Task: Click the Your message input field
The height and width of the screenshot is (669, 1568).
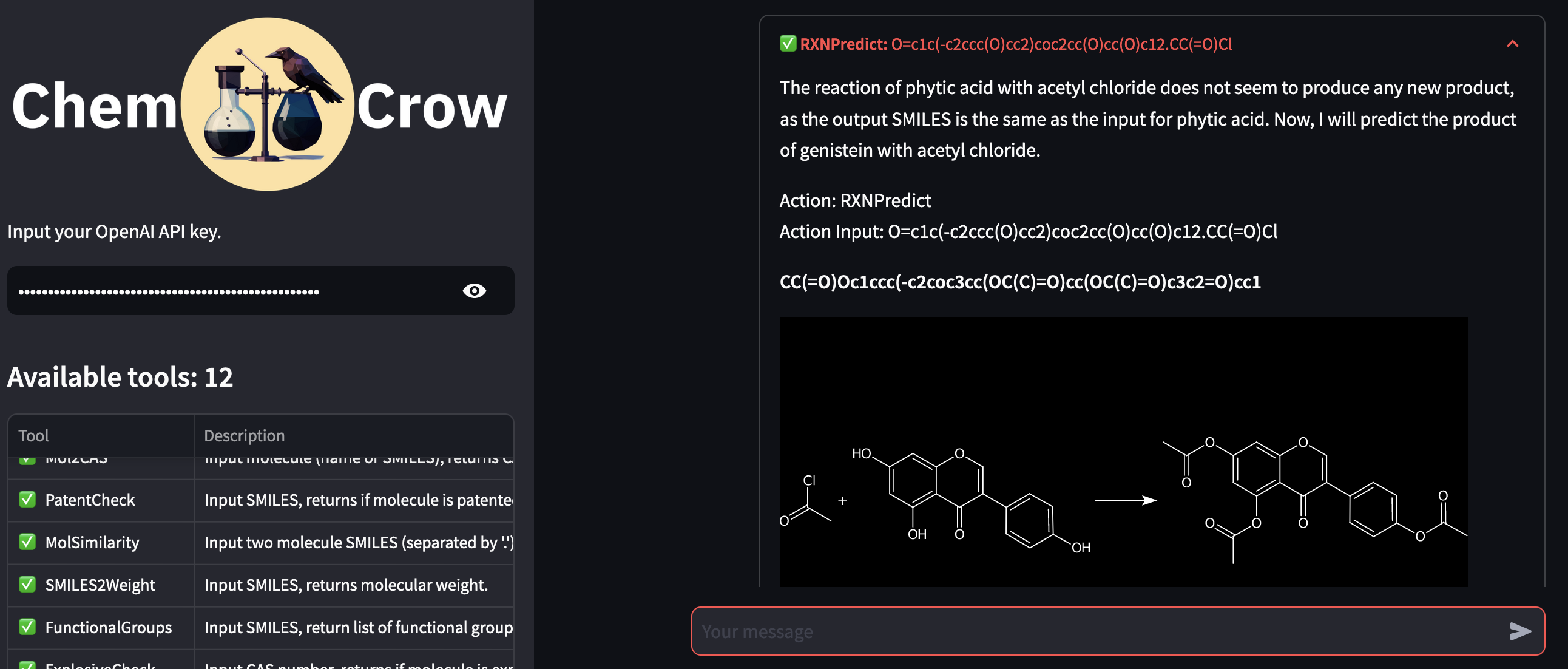Action: [x=1035, y=631]
